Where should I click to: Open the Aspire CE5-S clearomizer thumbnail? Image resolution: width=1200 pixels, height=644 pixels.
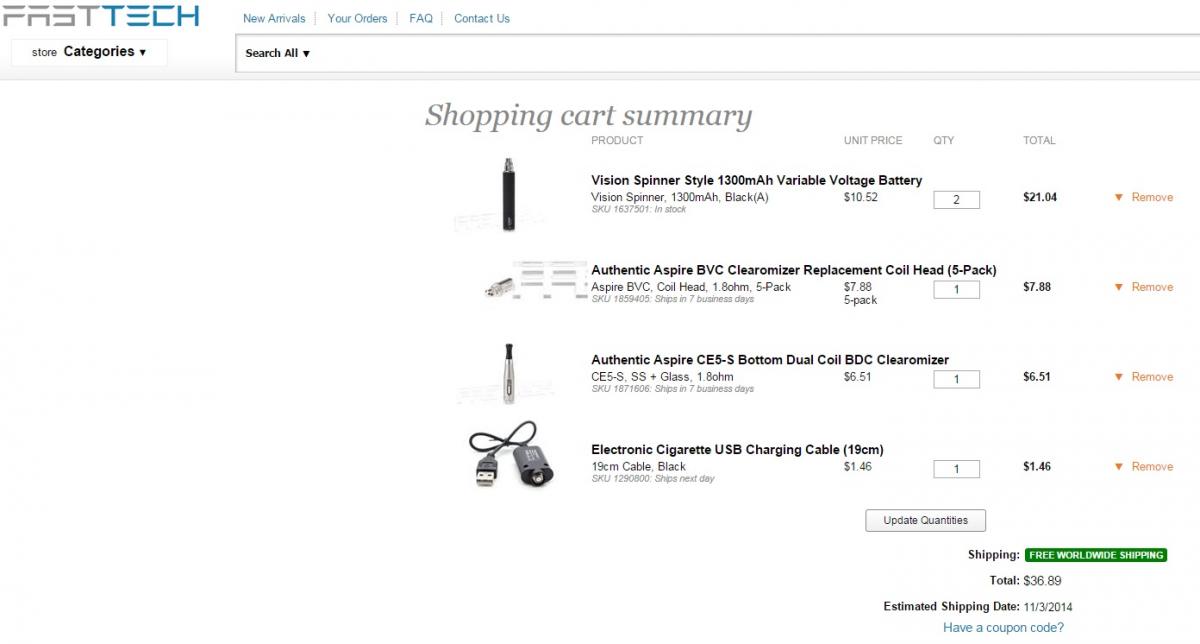pyautogui.click(x=508, y=373)
